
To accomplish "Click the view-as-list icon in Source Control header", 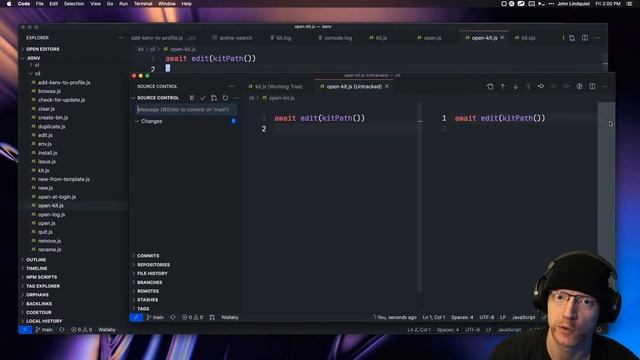I will (x=192, y=98).
